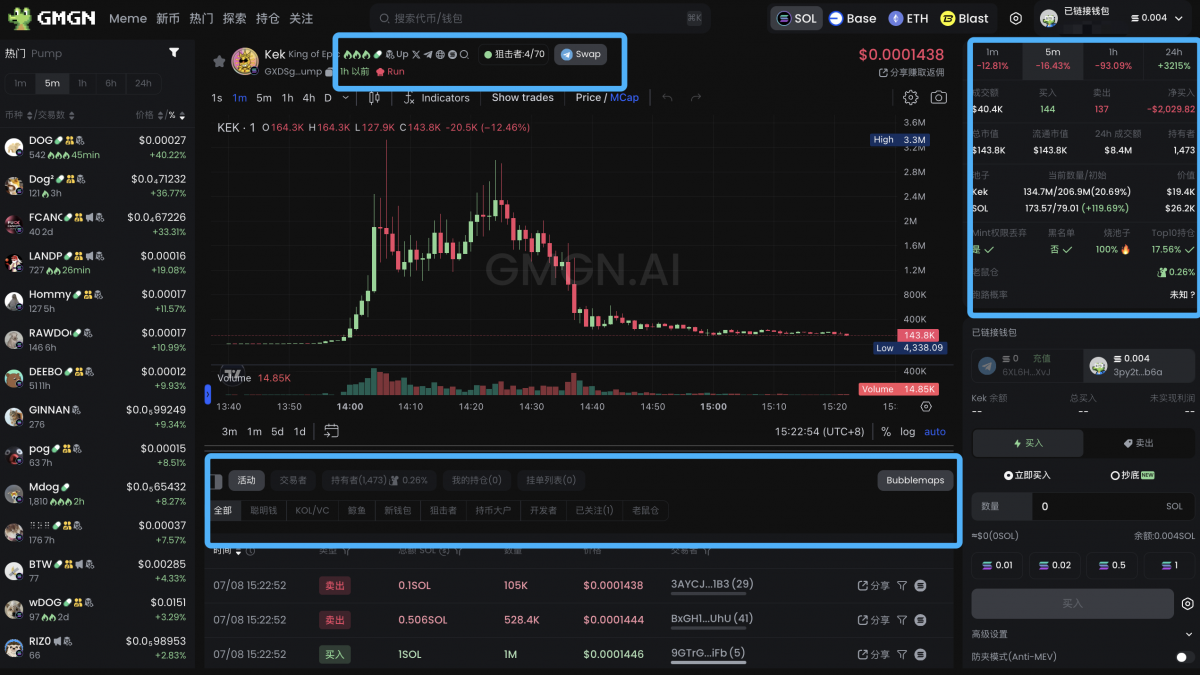Open menu icon on the 1SOL buy row
Screen dimensions: 1200x675
pyautogui.click(x=921, y=654)
